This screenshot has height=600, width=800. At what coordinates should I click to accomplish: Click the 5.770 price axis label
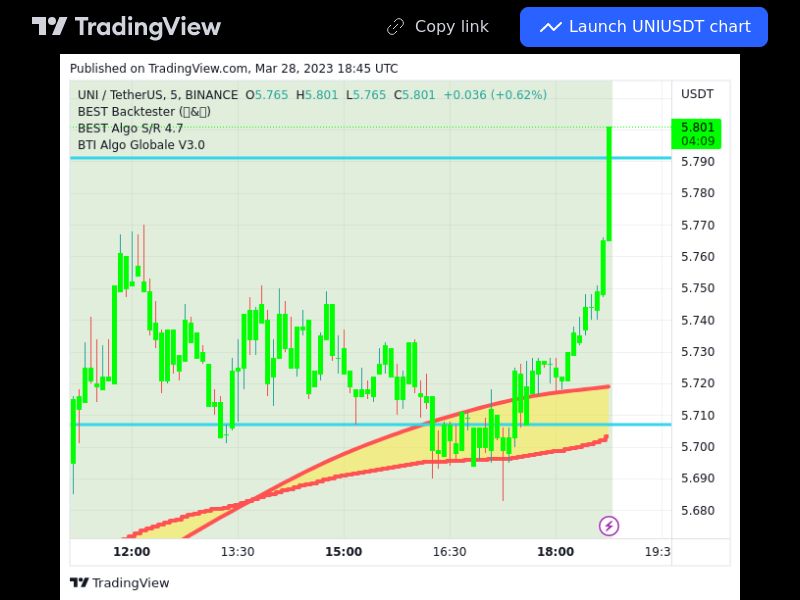point(697,225)
